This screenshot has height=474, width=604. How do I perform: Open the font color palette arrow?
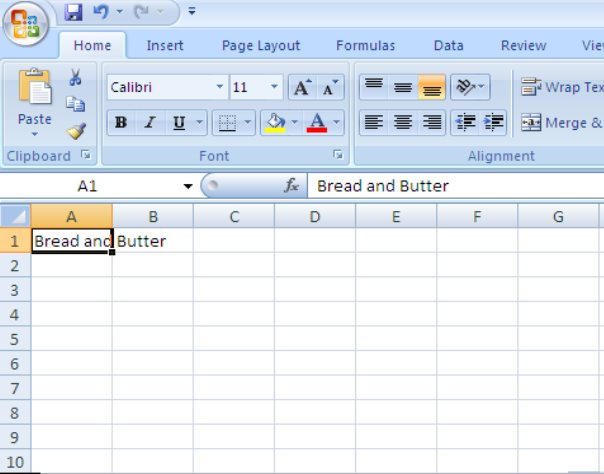pyautogui.click(x=337, y=122)
